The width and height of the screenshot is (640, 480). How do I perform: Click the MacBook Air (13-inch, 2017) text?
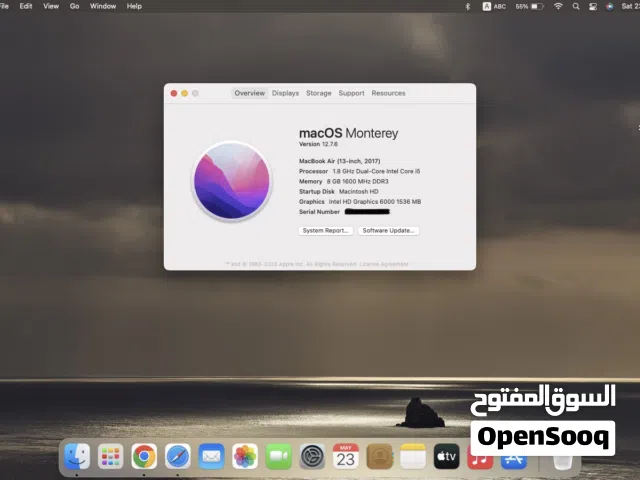tap(340, 161)
